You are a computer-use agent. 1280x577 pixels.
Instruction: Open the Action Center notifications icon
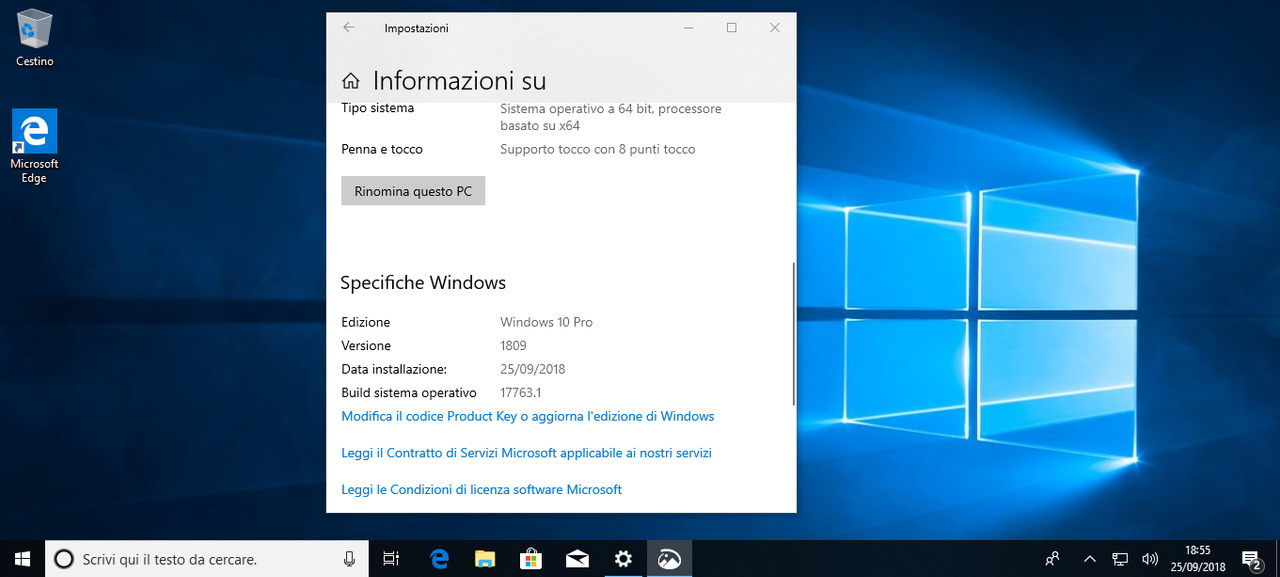tap(1251, 560)
